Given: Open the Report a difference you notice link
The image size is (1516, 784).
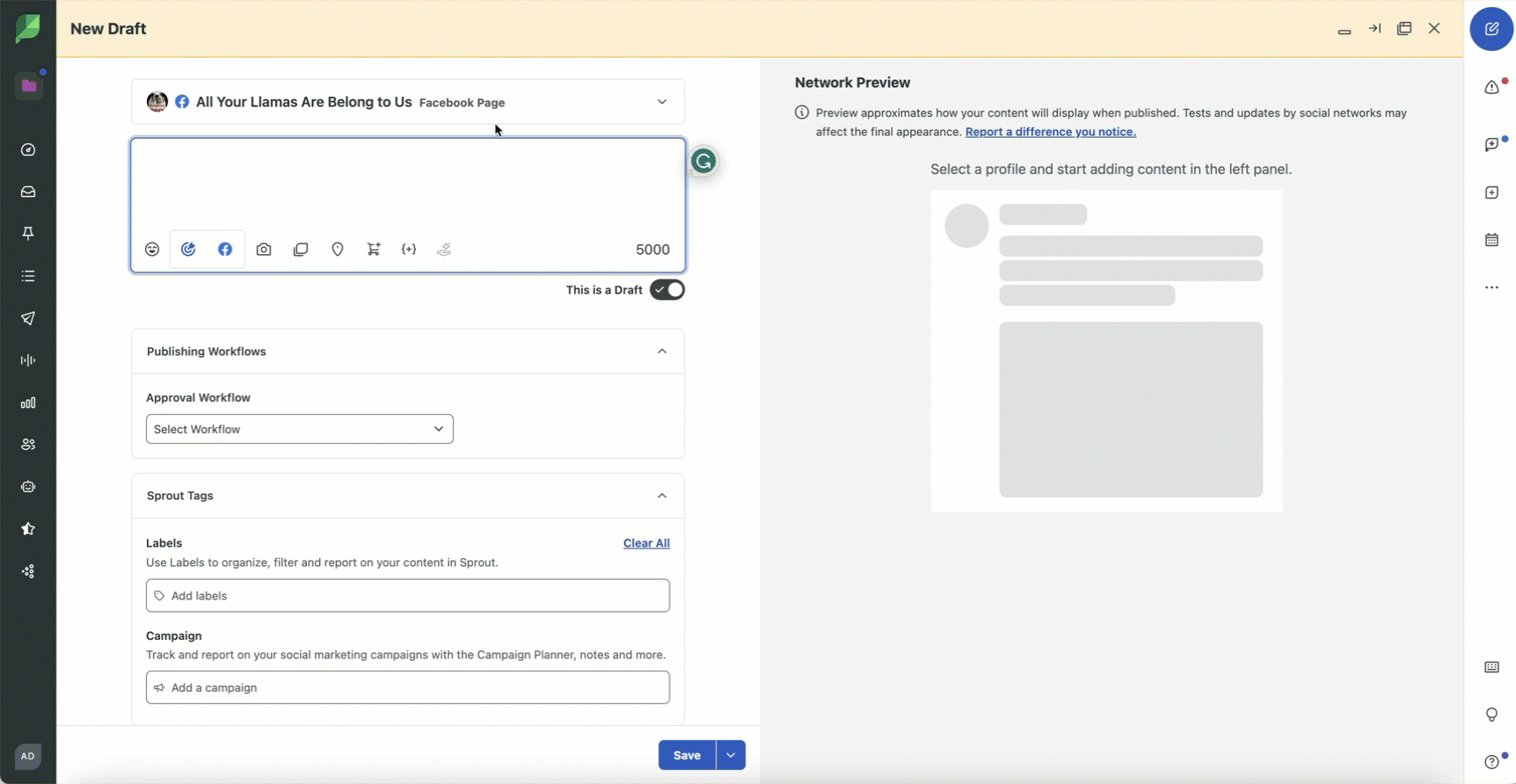Looking at the screenshot, I should [x=1051, y=132].
